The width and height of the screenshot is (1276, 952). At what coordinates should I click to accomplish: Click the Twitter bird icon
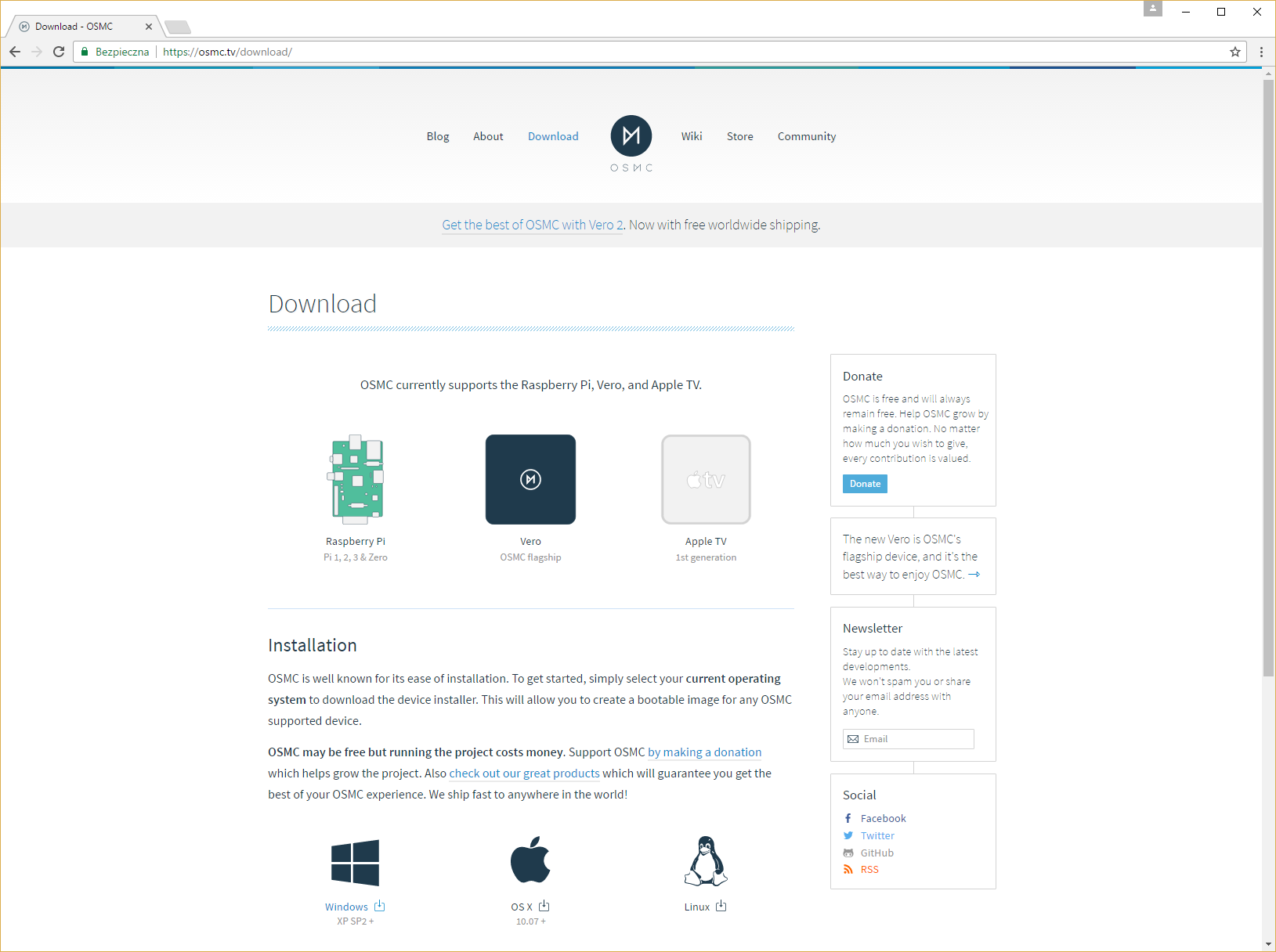point(848,835)
